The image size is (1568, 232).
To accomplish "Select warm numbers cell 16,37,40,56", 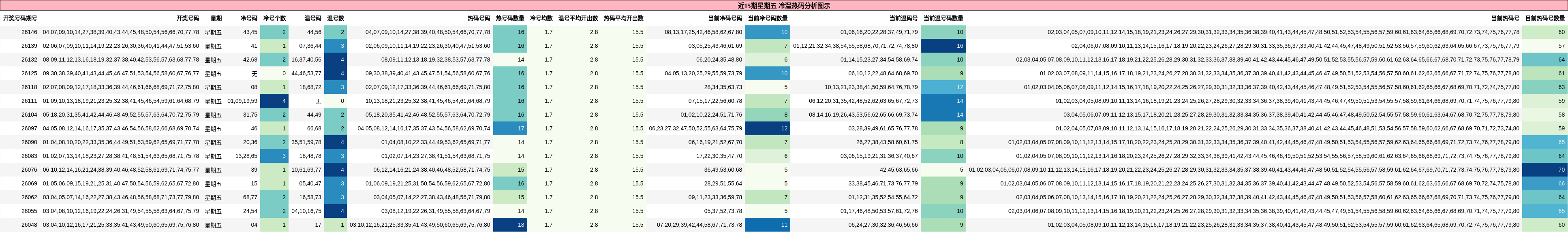I will [306, 60].
